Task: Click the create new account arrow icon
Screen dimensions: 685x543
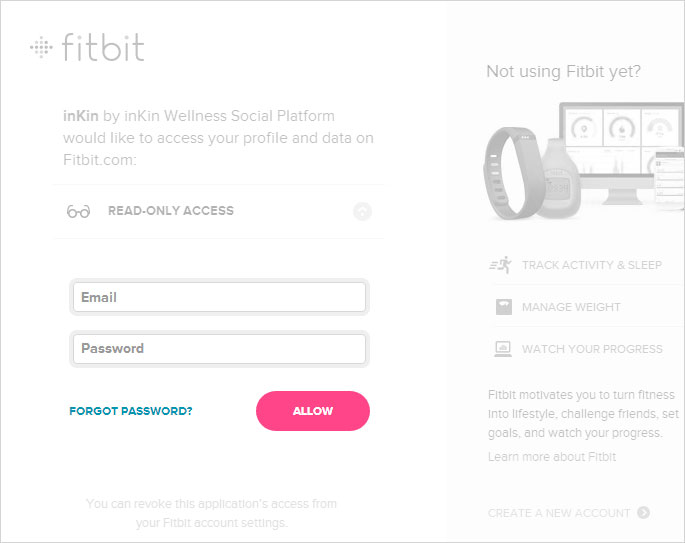Action: (x=643, y=513)
